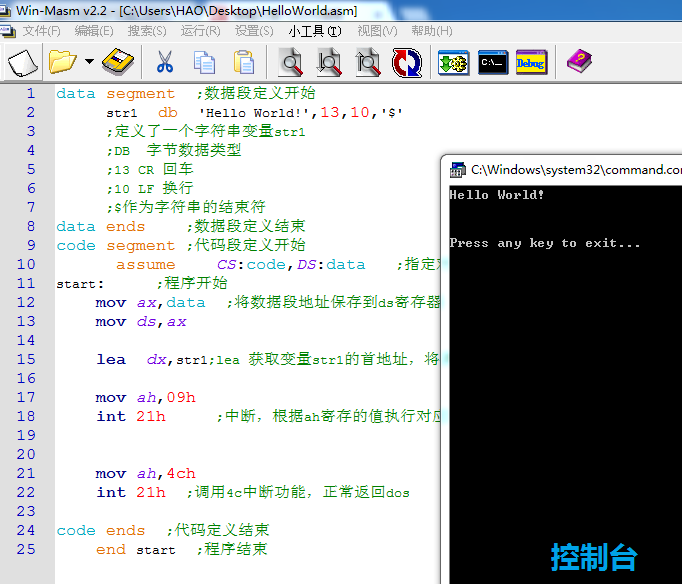This screenshot has width=682, height=584.
Task: Open the 设置(S) menu
Action: pos(254,31)
